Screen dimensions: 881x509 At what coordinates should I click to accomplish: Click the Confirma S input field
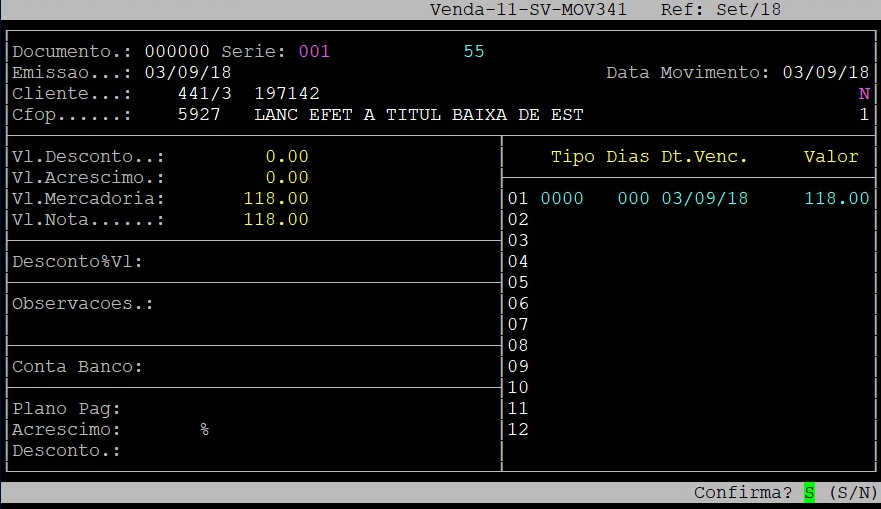point(809,493)
